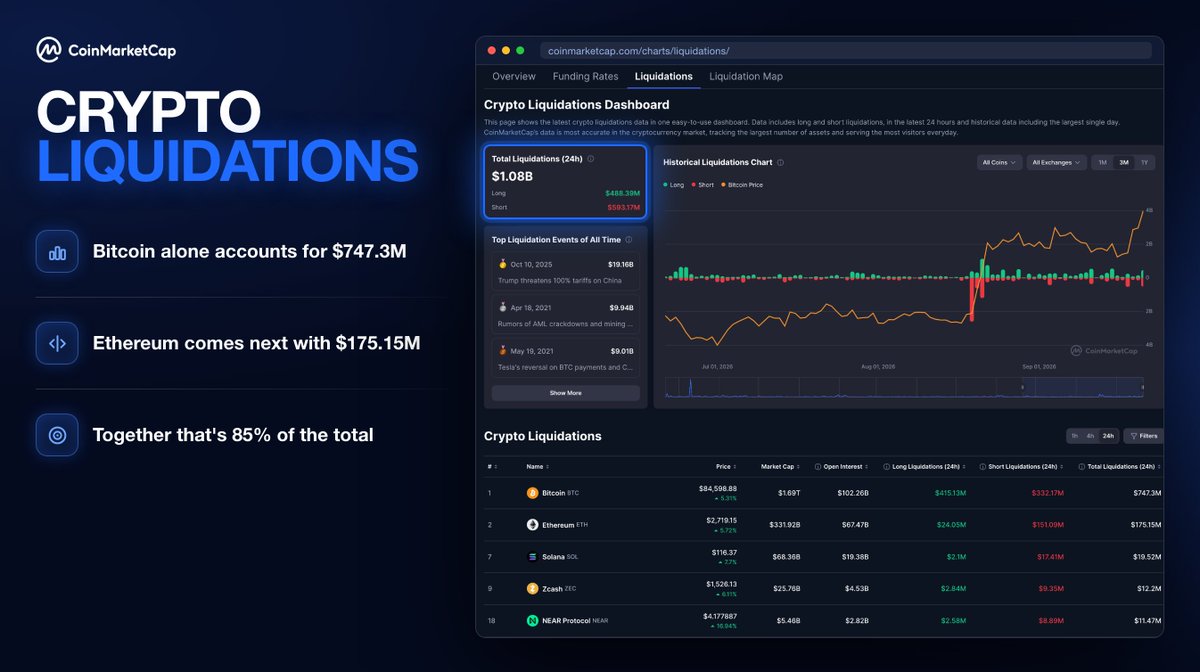This screenshot has height=672, width=1200.
Task: Open the All Coins dropdown
Action: point(1000,162)
